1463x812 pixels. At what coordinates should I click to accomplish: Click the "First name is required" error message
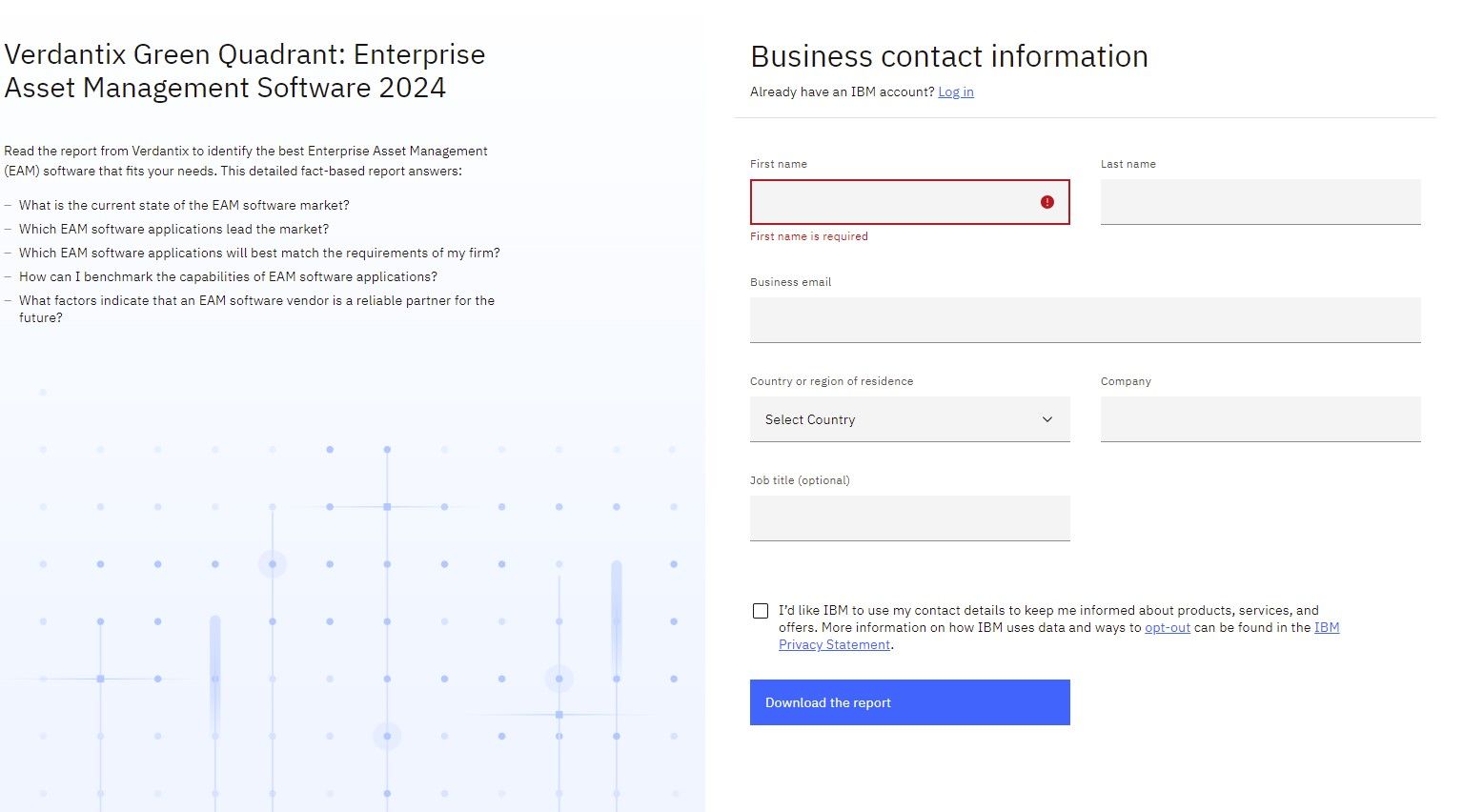(809, 236)
